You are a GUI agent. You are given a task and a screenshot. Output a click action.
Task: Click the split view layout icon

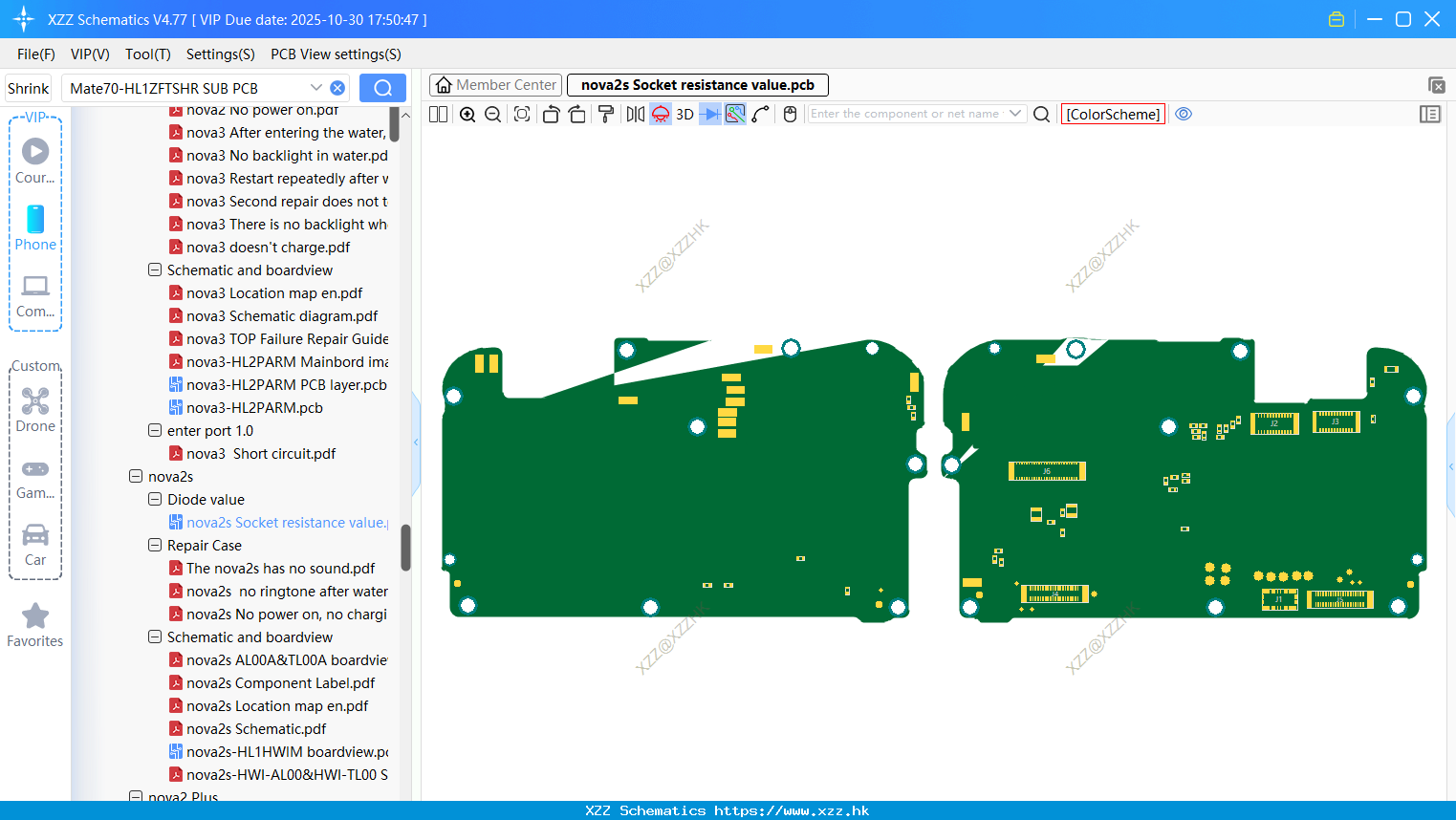(x=438, y=115)
